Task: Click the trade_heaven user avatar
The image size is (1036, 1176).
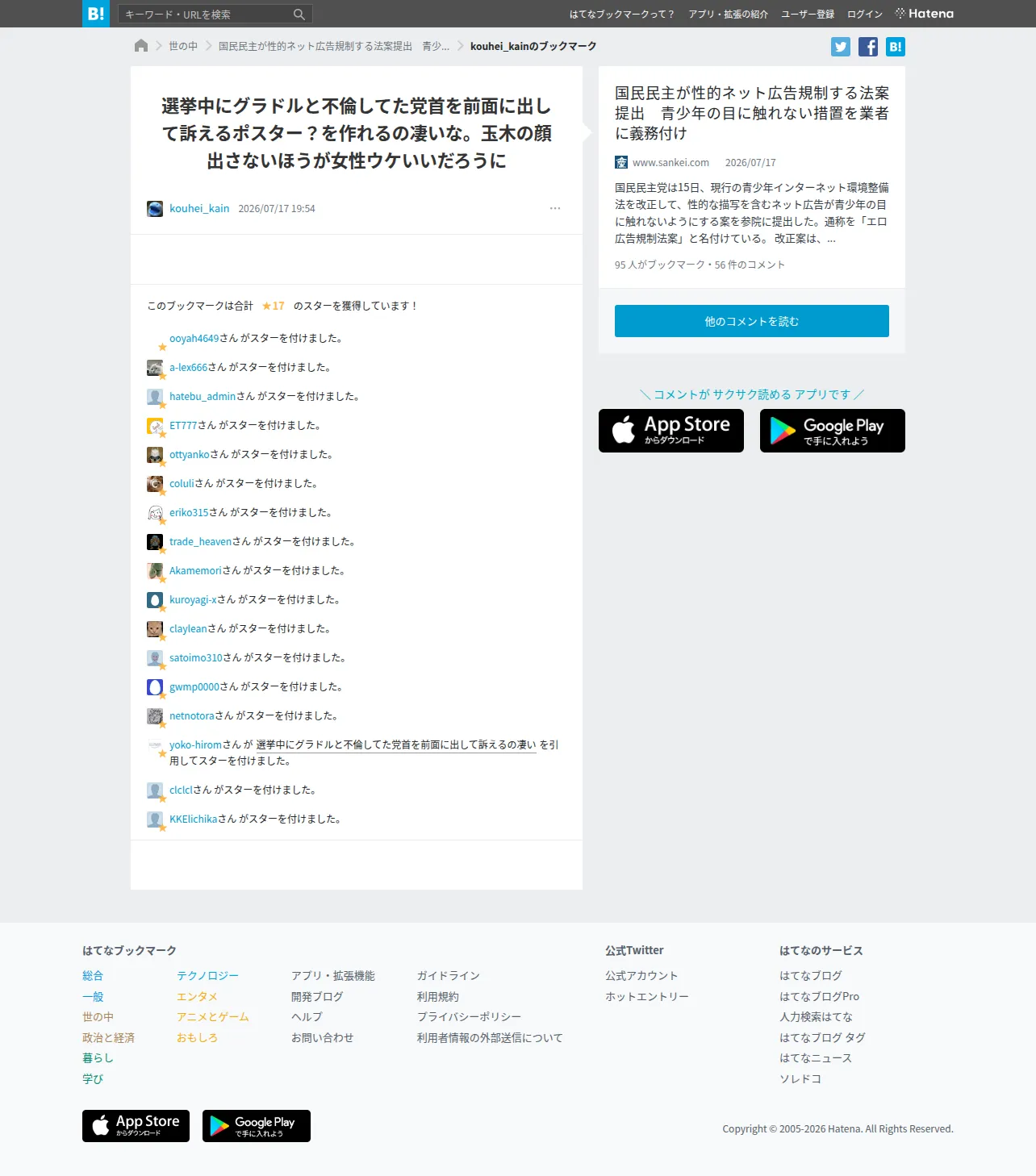Action: (155, 542)
